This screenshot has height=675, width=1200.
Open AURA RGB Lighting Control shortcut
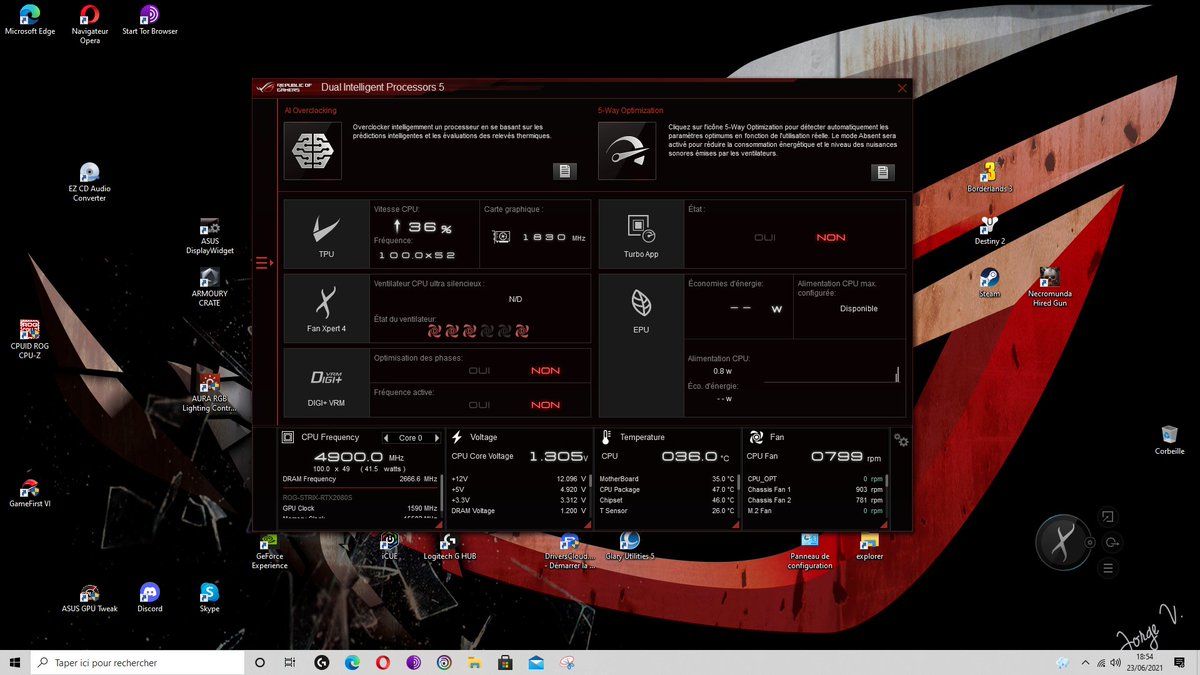[x=210, y=392]
